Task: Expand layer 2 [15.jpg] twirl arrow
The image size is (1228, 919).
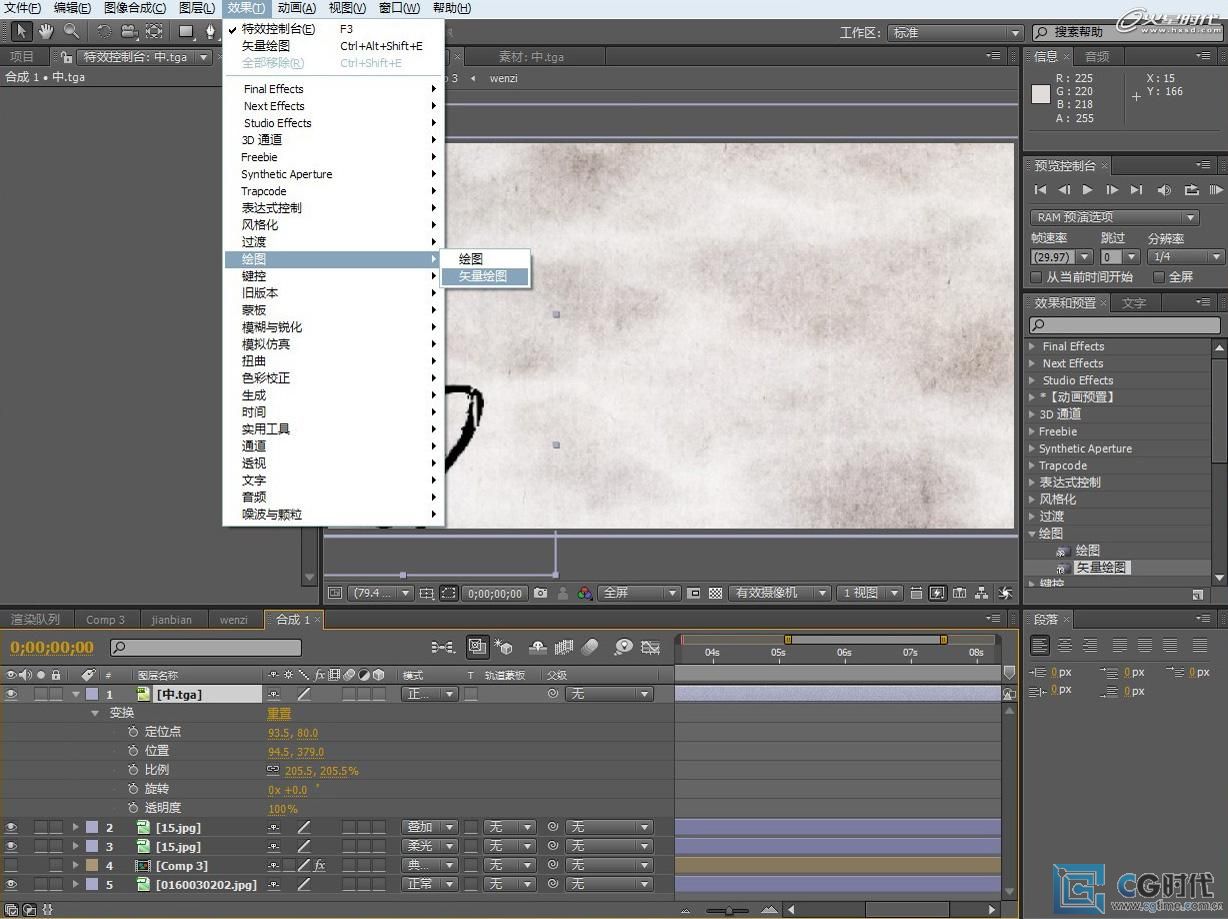Action: [x=75, y=827]
